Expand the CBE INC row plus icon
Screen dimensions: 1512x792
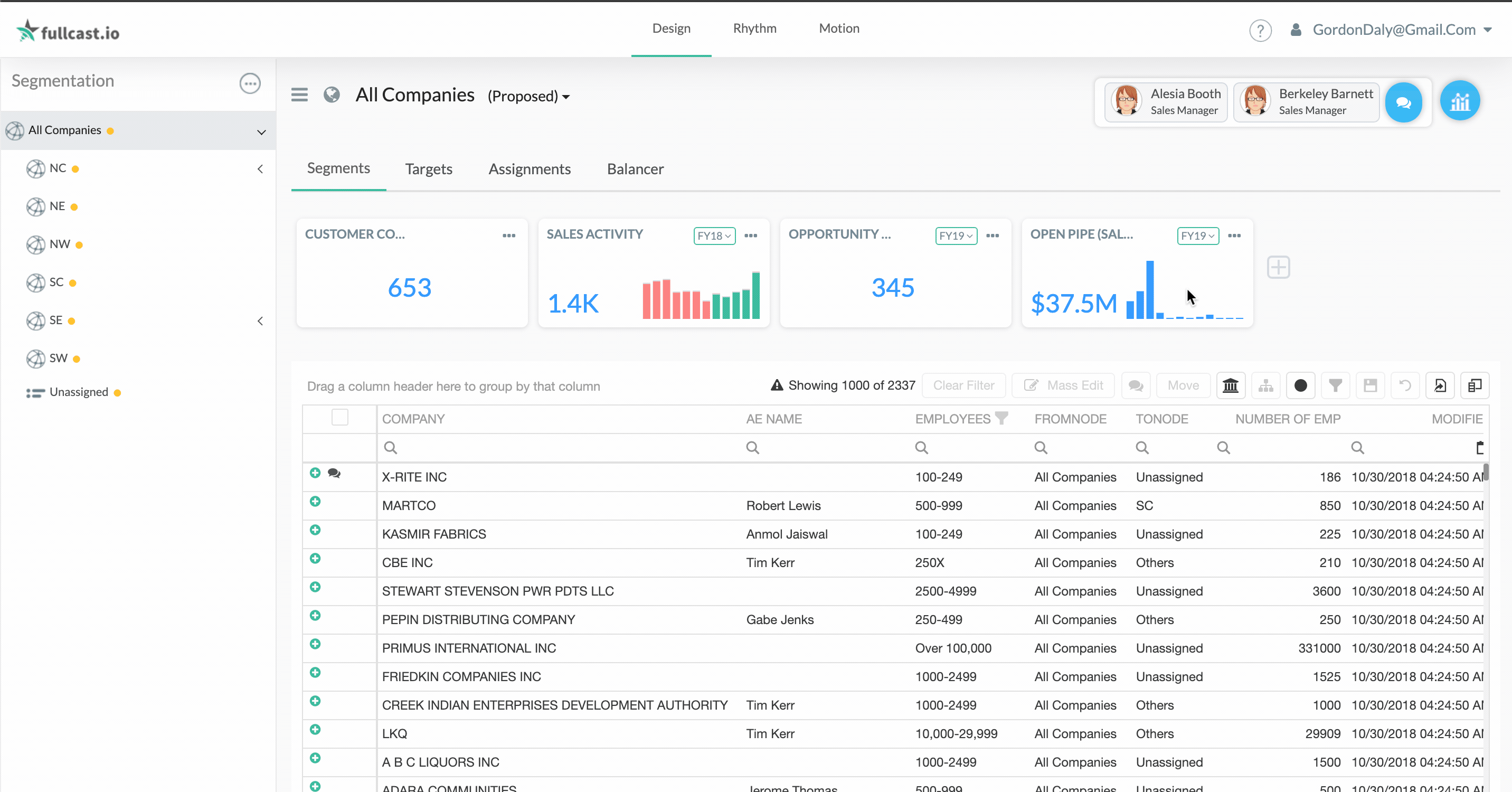click(315, 558)
